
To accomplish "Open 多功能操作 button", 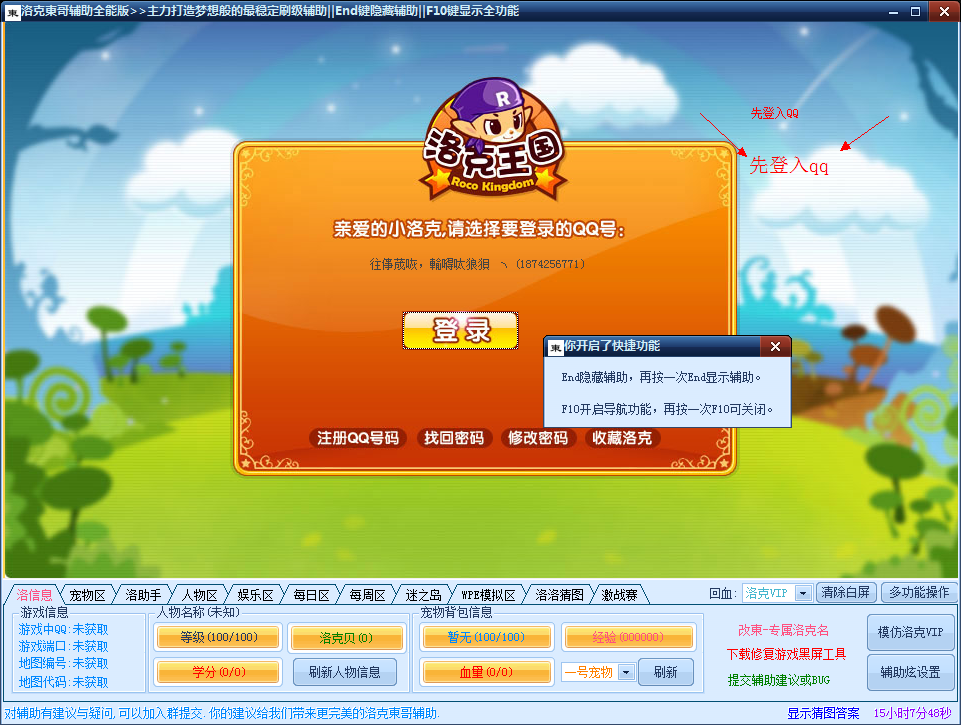I will 919,593.
